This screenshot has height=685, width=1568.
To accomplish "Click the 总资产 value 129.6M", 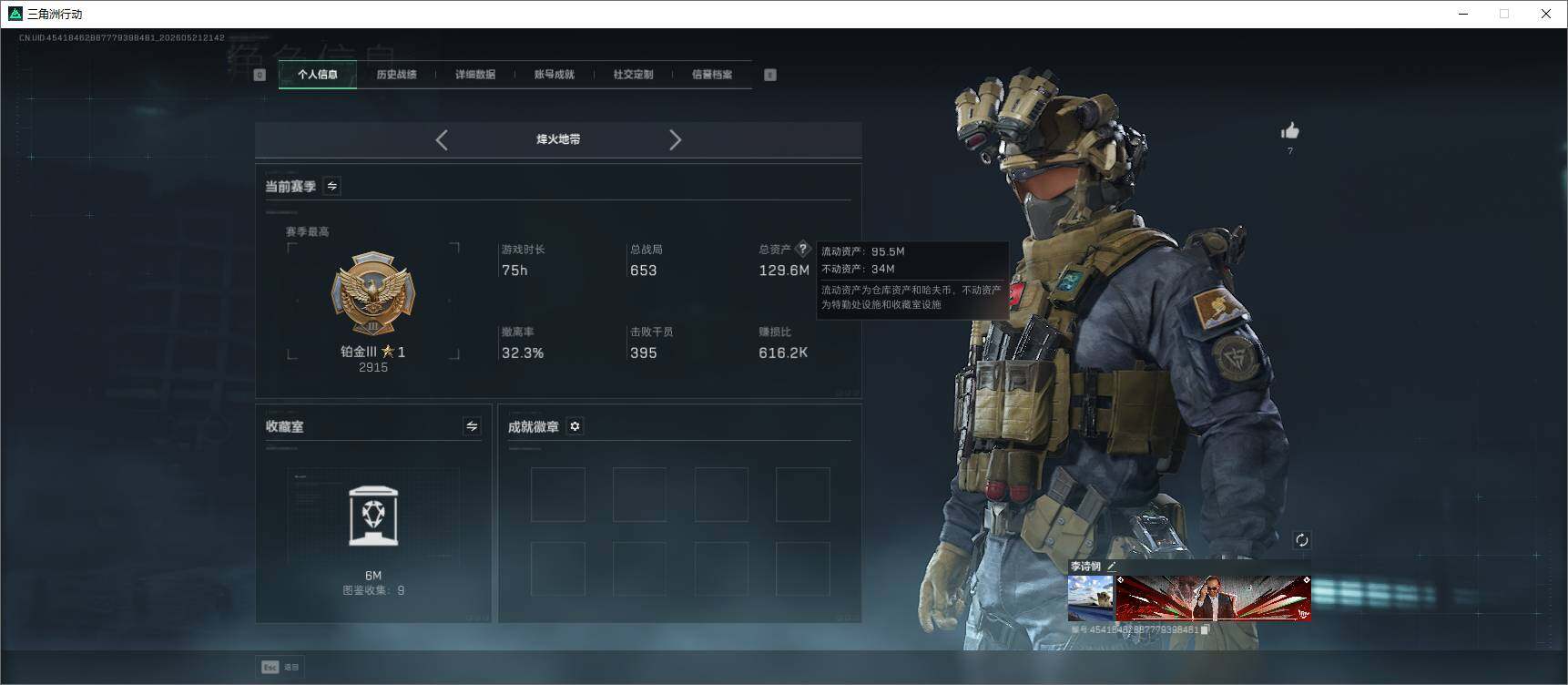I will (x=784, y=271).
